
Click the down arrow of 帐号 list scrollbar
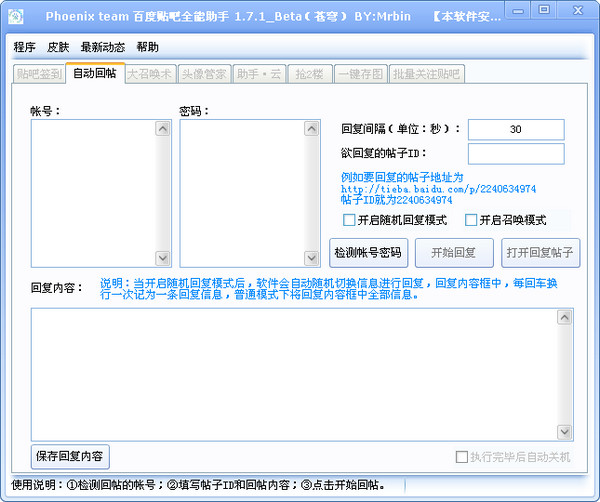coord(163,258)
